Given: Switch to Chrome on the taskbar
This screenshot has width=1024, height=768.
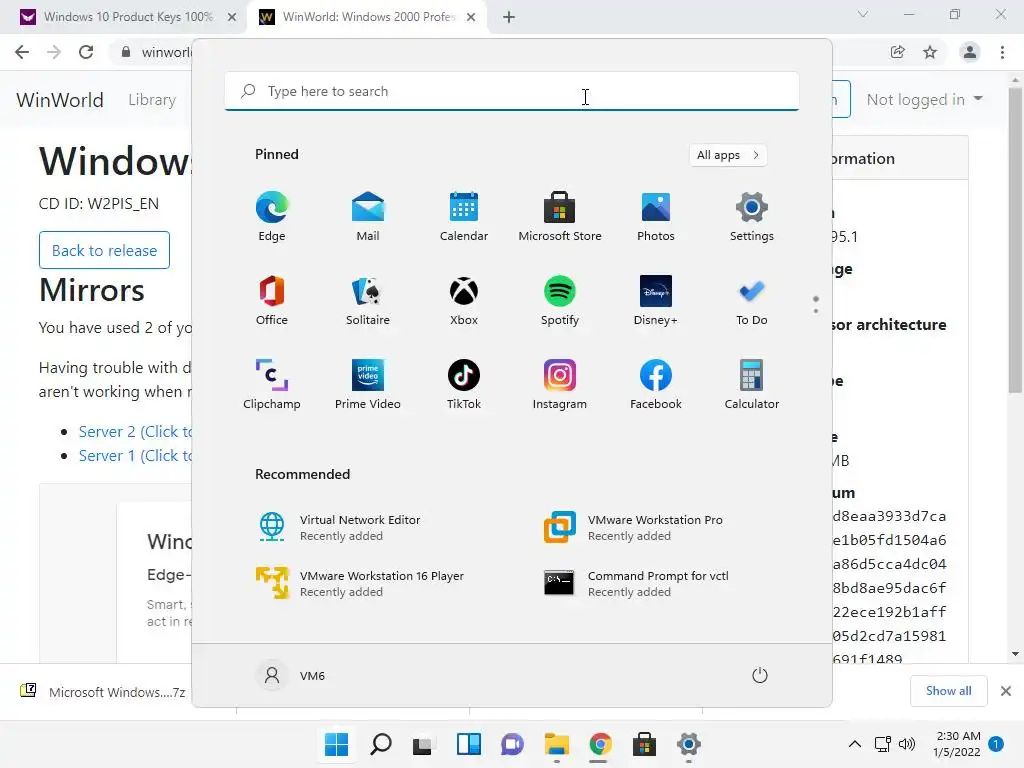Looking at the screenshot, I should tap(600, 744).
